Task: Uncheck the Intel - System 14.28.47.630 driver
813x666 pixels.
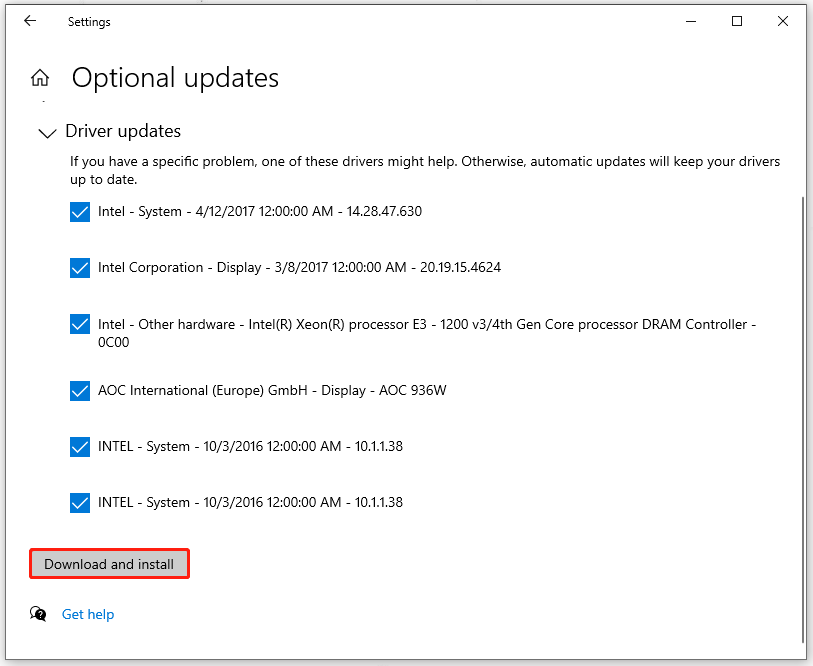Action: (x=79, y=212)
